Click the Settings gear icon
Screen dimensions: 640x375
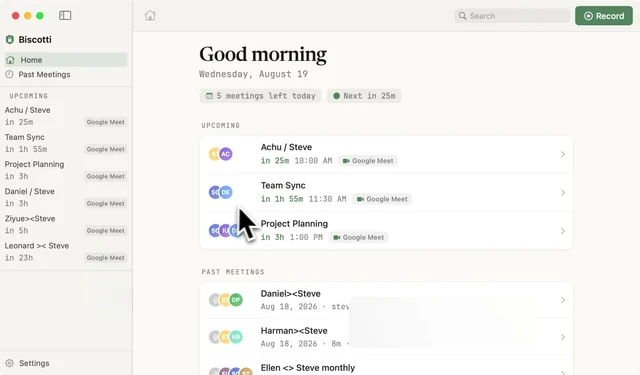pyautogui.click(x=9, y=363)
